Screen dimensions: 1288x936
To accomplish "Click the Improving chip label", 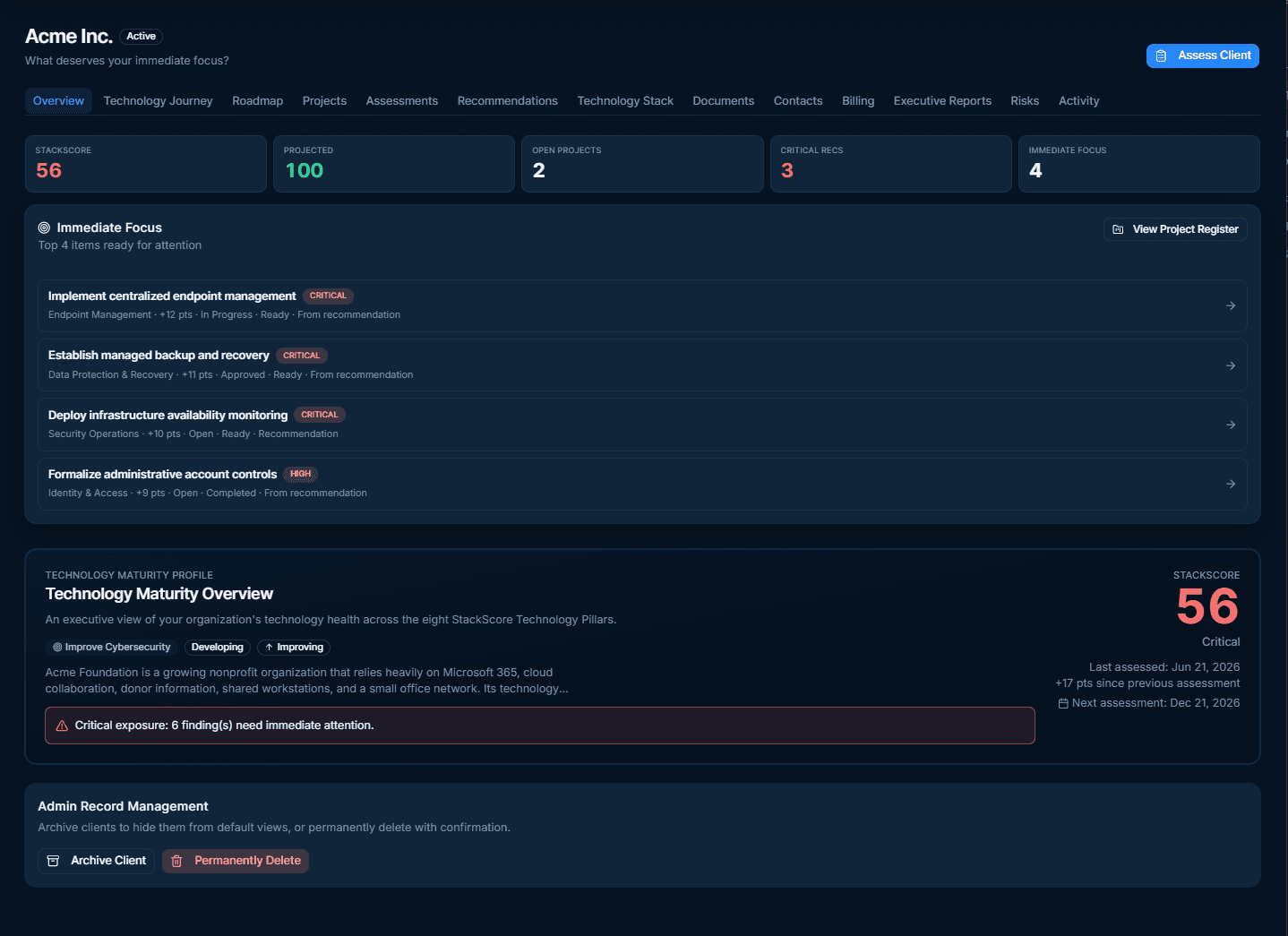I will 300,647.
